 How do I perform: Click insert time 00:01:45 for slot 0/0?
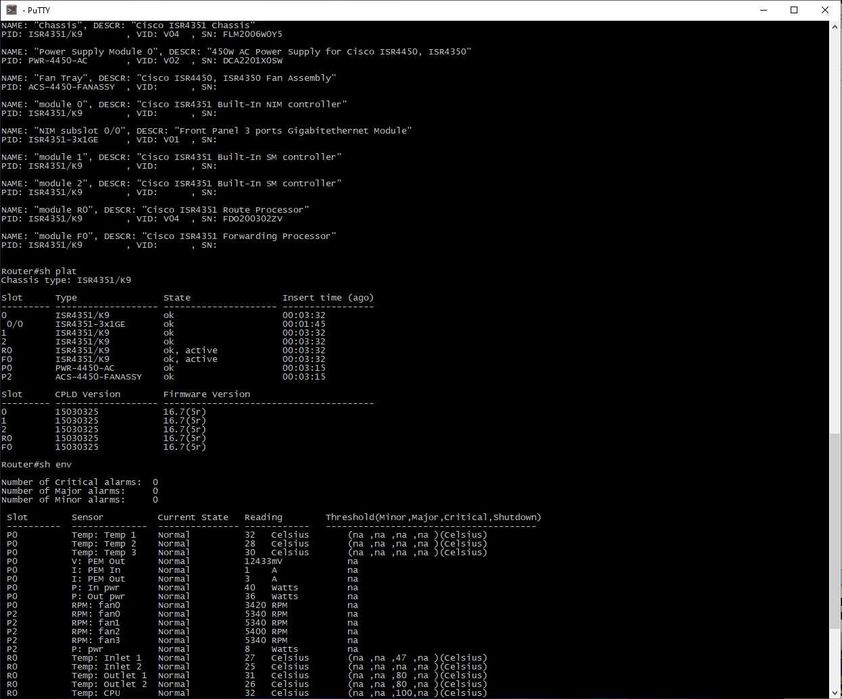(304, 324)
